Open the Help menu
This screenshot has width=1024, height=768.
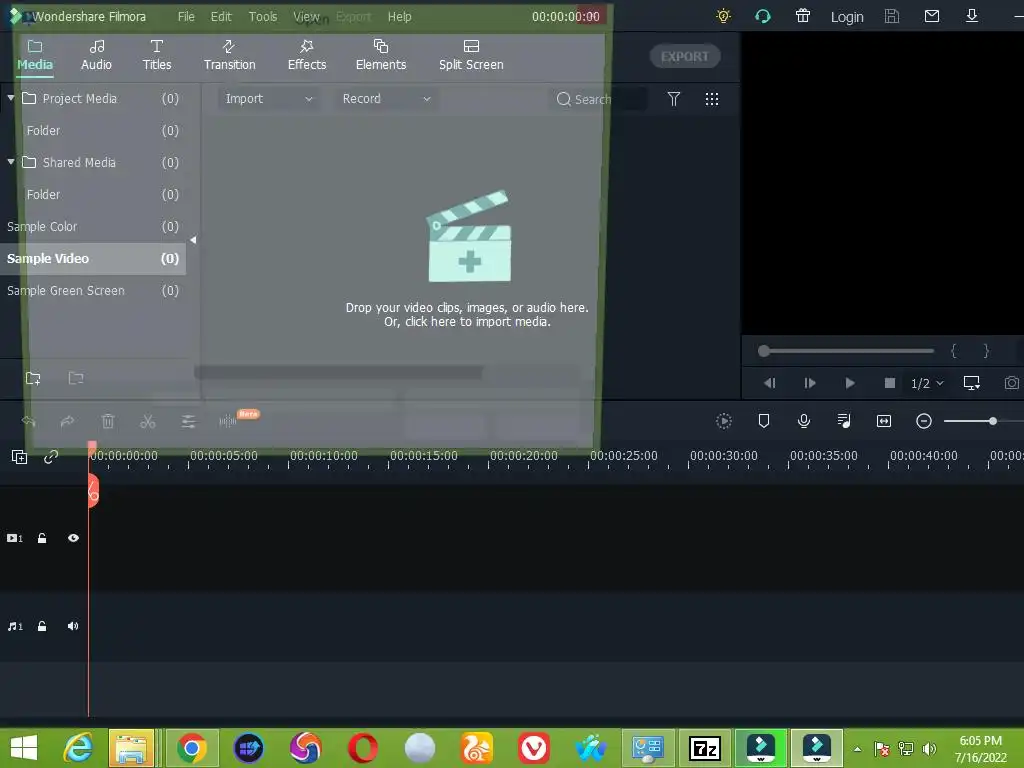(399, 16)
